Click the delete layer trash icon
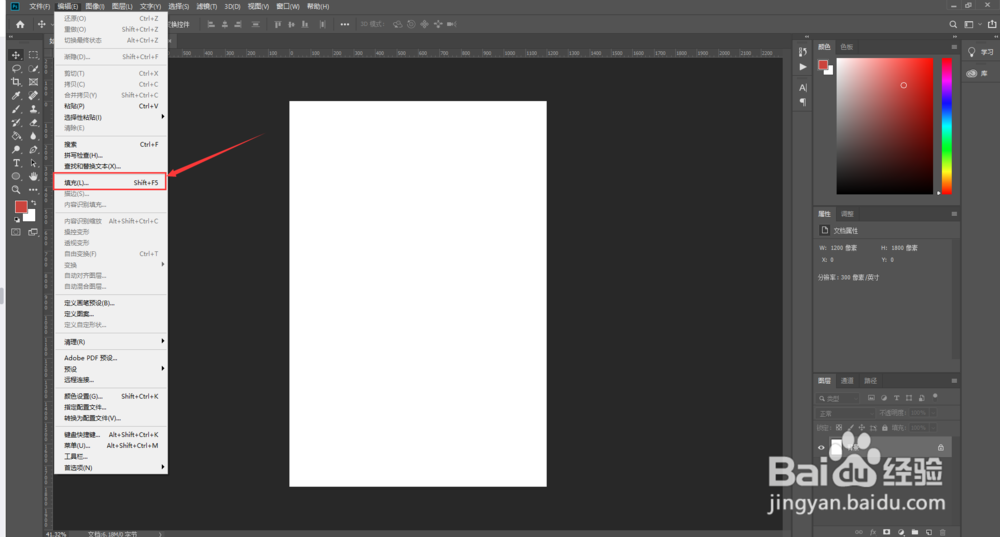The height and width of the screenshot is (537, 1000). (943, 532)
